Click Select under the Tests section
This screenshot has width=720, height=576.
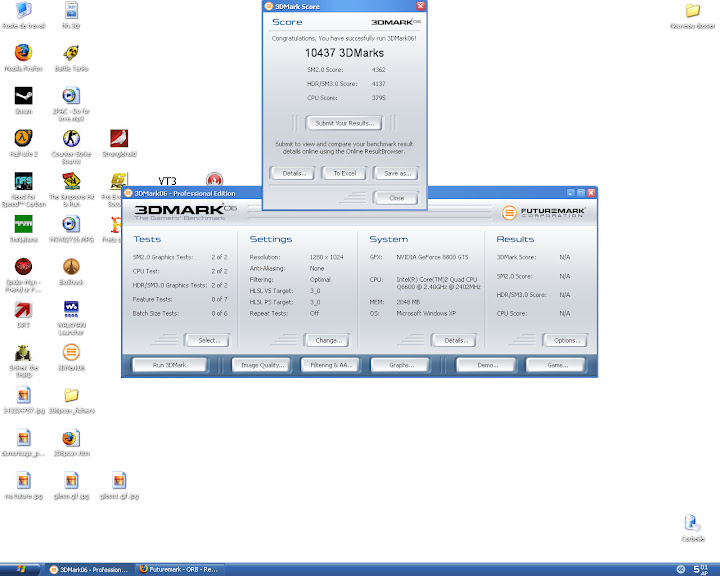pos(207,340)
